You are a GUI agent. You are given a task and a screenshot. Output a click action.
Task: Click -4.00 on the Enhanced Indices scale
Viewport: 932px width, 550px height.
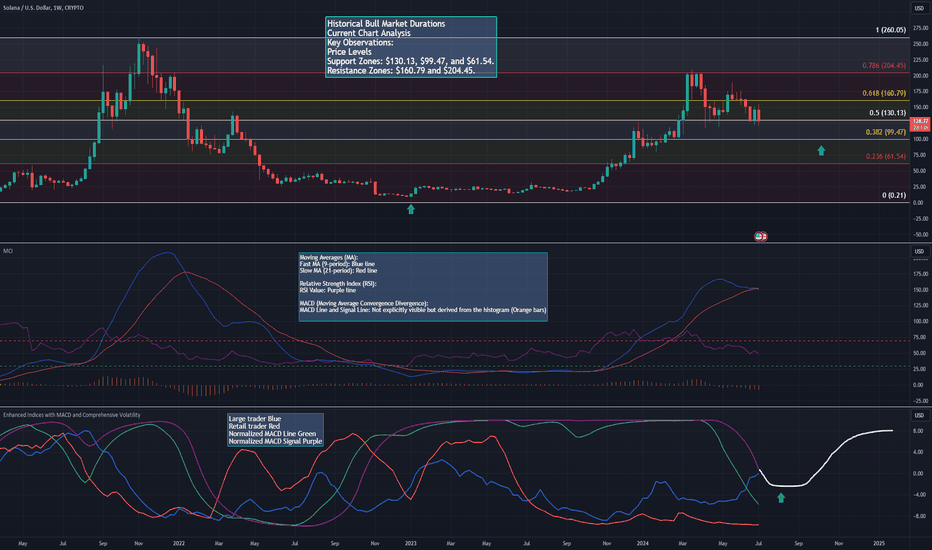(917, 495)
